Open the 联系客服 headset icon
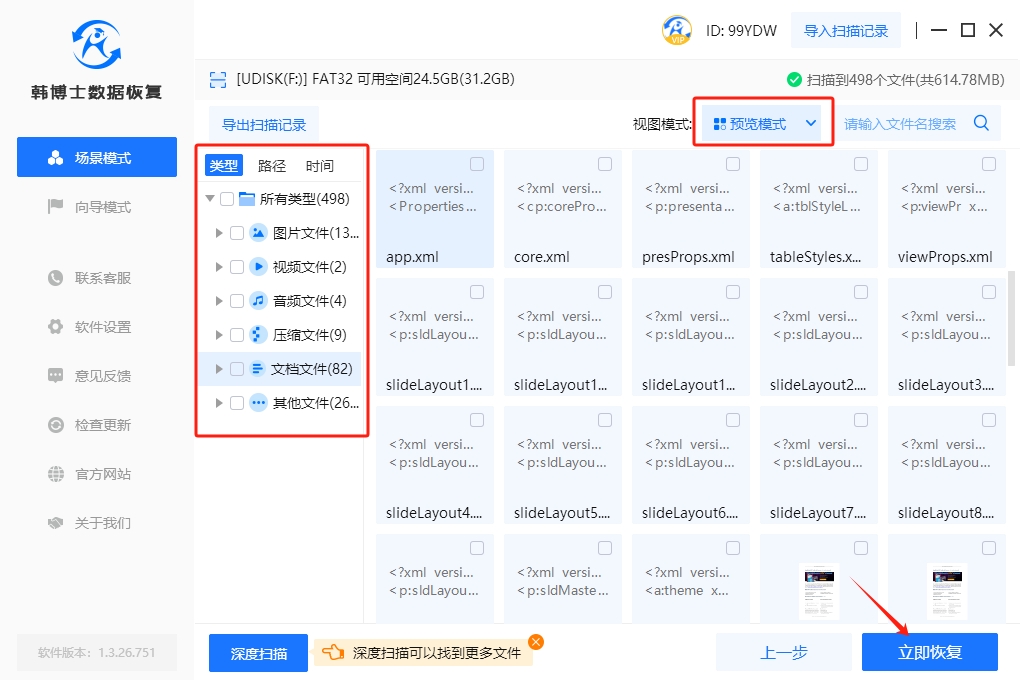The height and width of the screenshot is (680, 1020). [x=56, y=278]
